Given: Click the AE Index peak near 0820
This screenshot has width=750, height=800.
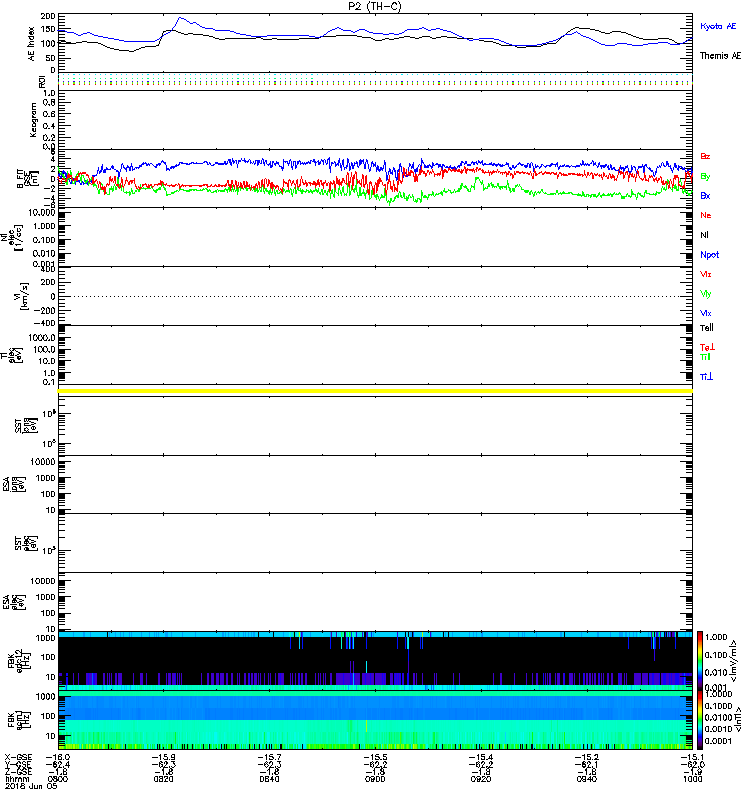Looking at the screenshot, I should tap(180, 18).
